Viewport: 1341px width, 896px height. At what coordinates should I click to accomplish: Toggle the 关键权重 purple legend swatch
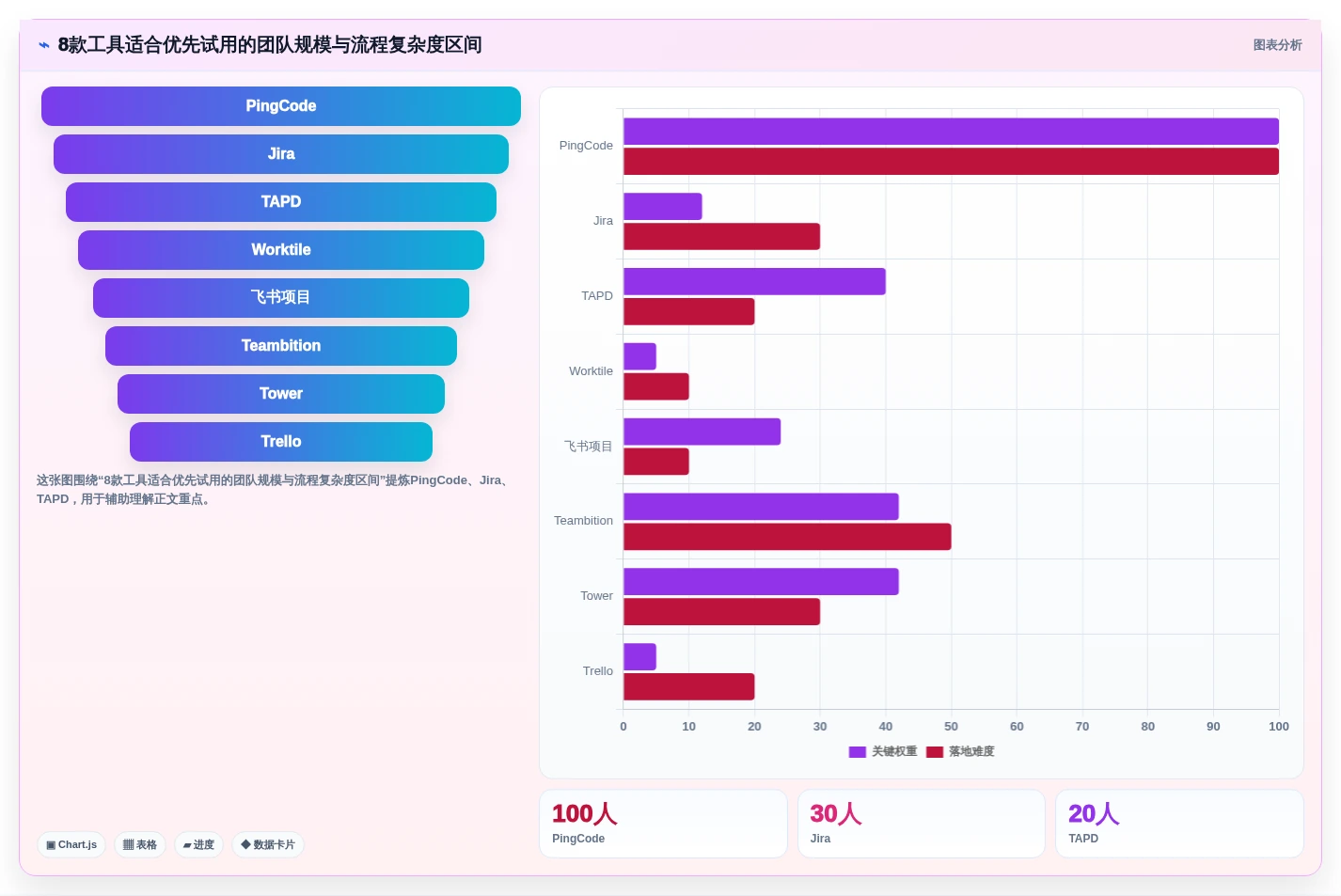coord(857,752)
